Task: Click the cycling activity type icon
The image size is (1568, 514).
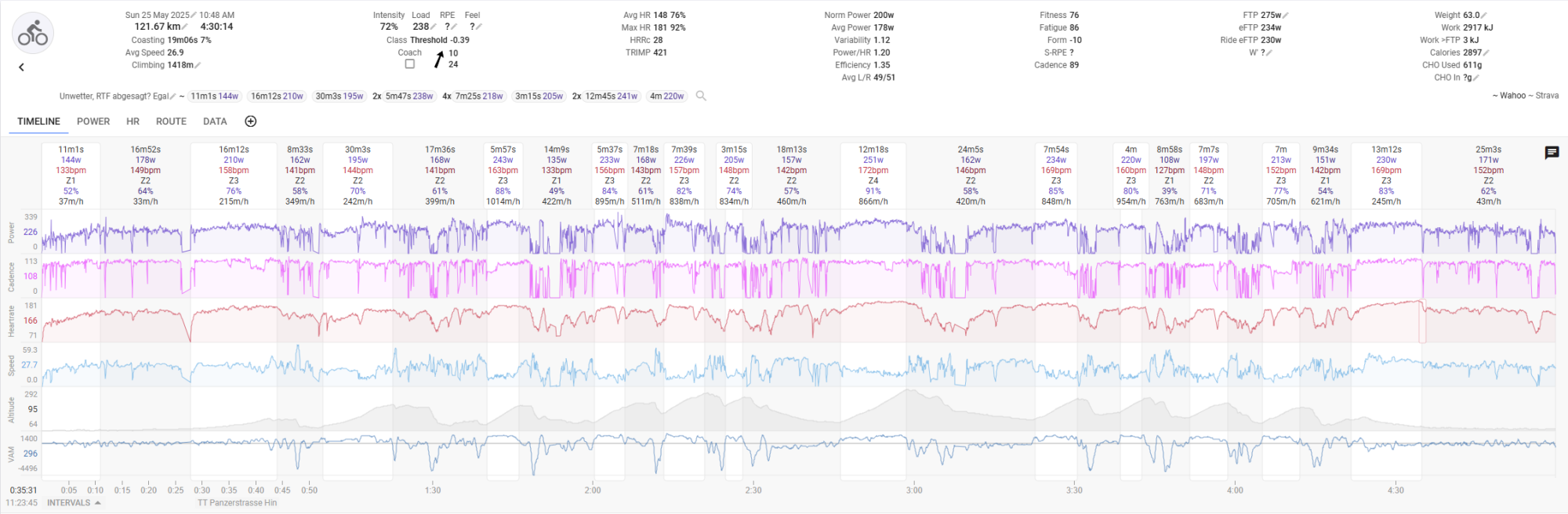Action: pos(33,34)
